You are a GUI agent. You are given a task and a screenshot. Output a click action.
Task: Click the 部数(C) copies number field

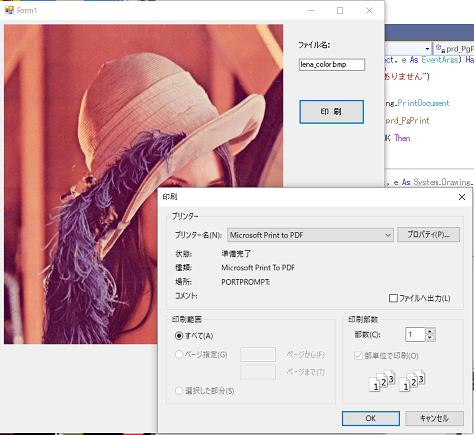[x=415, y=334]
